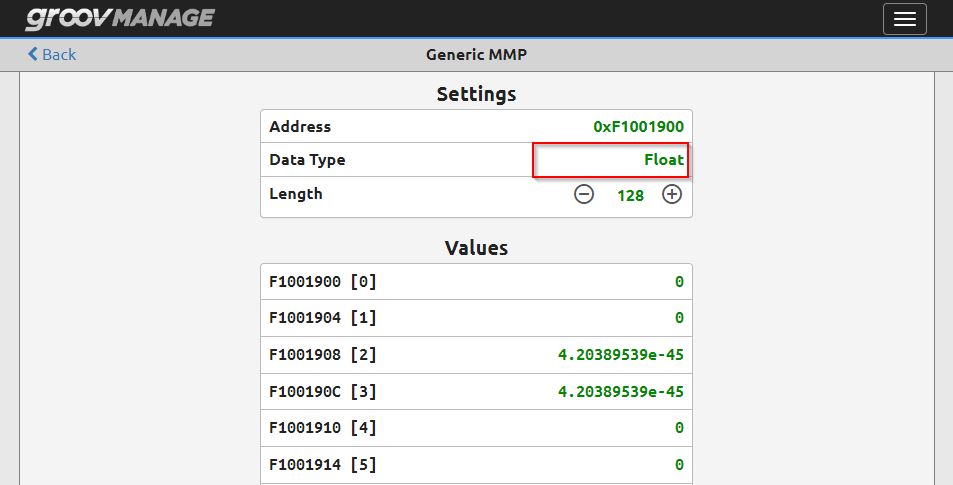Click the Back chevron arrow

coord(33,54)
